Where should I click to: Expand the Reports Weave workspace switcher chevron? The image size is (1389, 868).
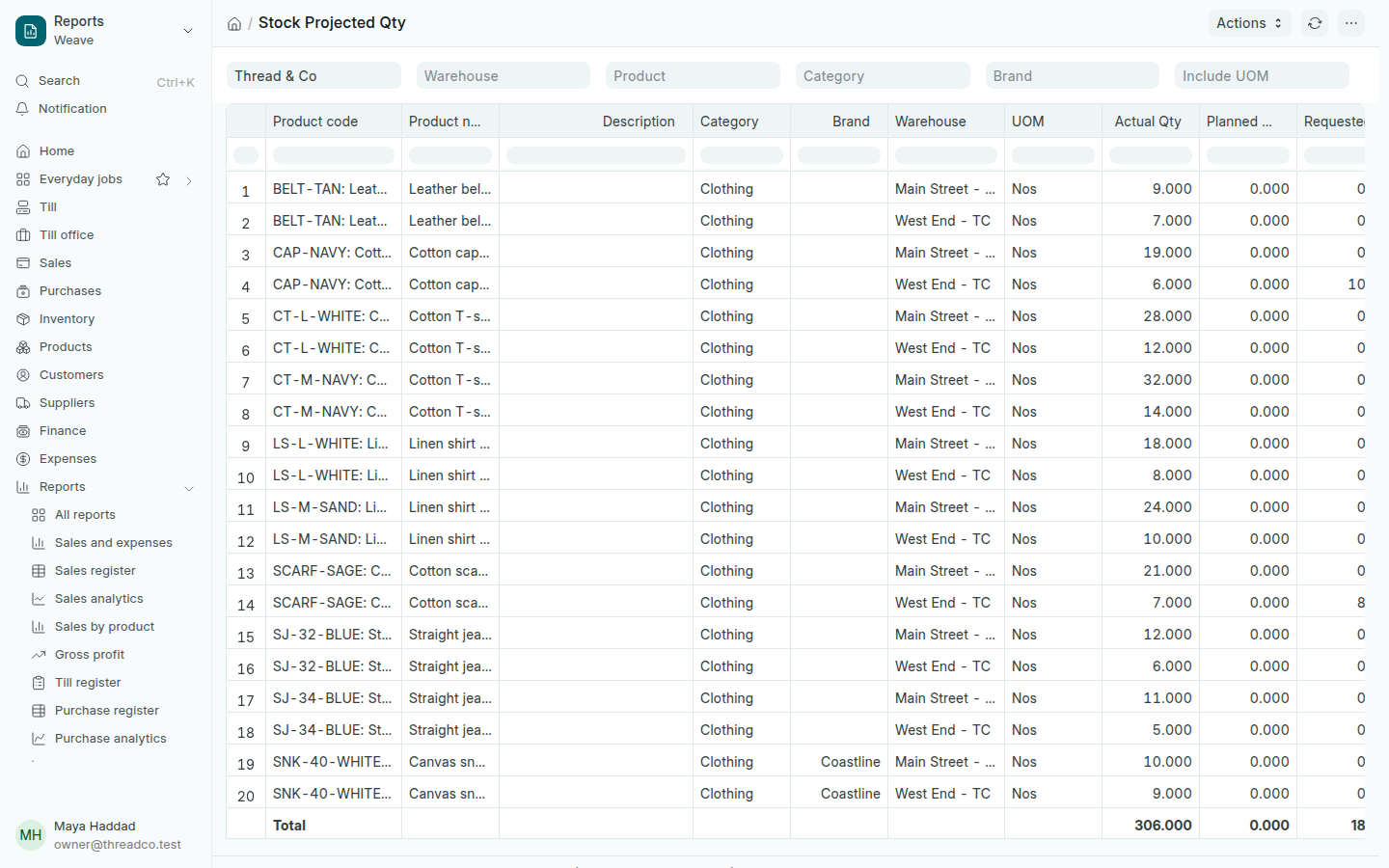(x=188, y=31)
